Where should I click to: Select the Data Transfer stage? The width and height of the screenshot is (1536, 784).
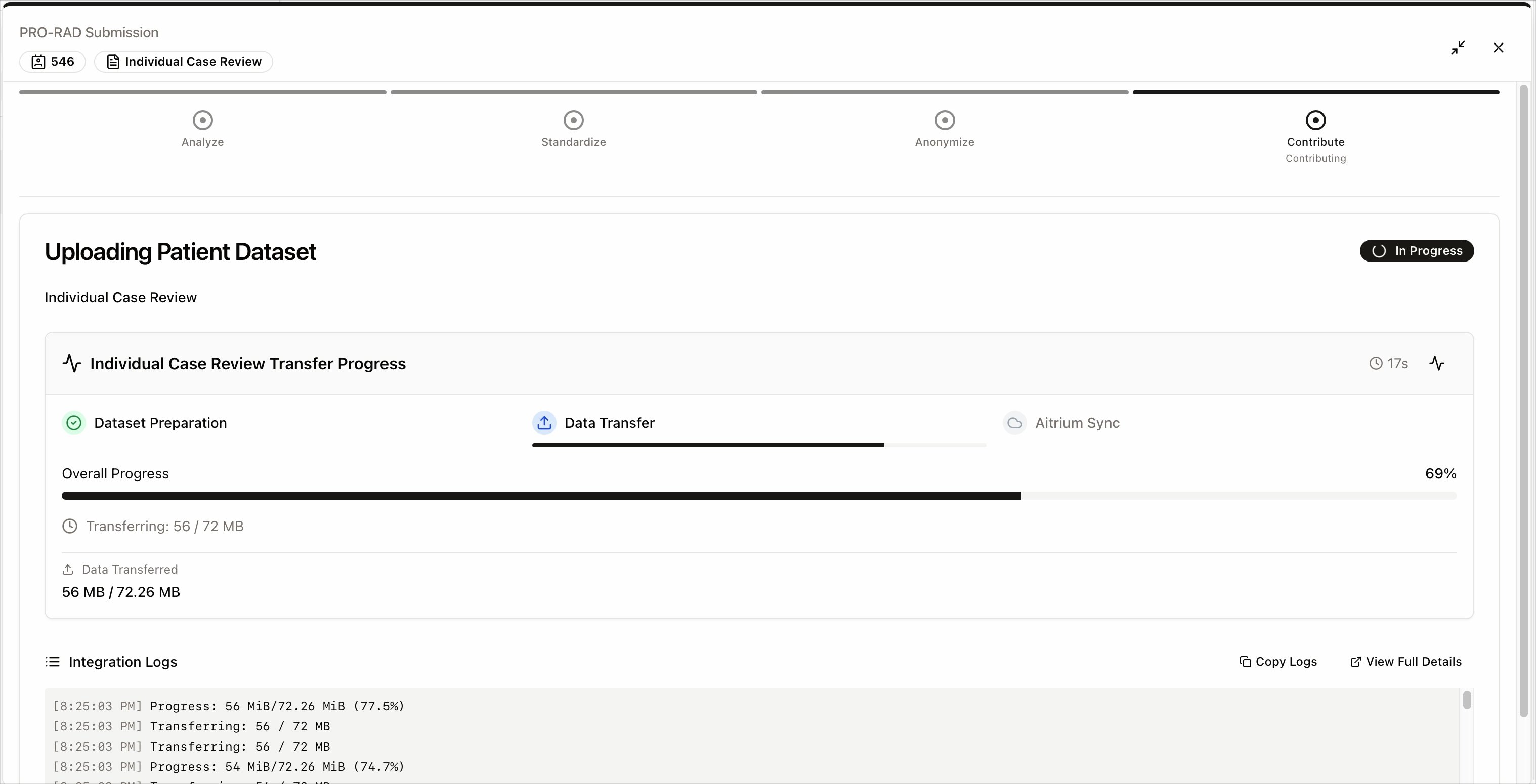593,423
